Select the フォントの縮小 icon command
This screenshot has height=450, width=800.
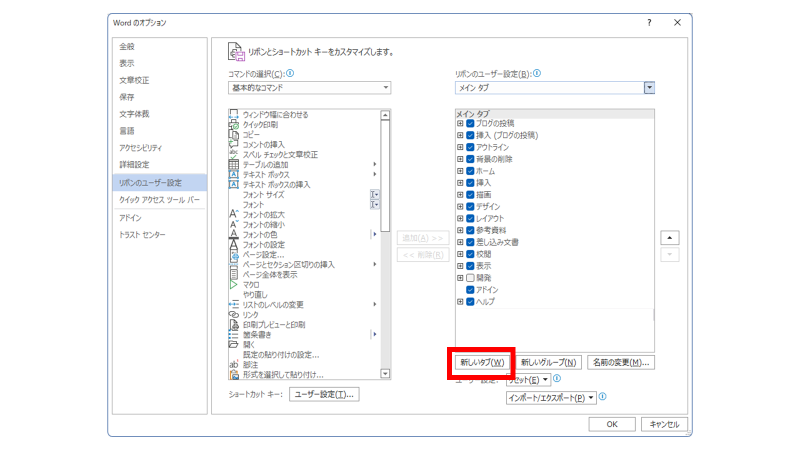(x=234, y=224)
